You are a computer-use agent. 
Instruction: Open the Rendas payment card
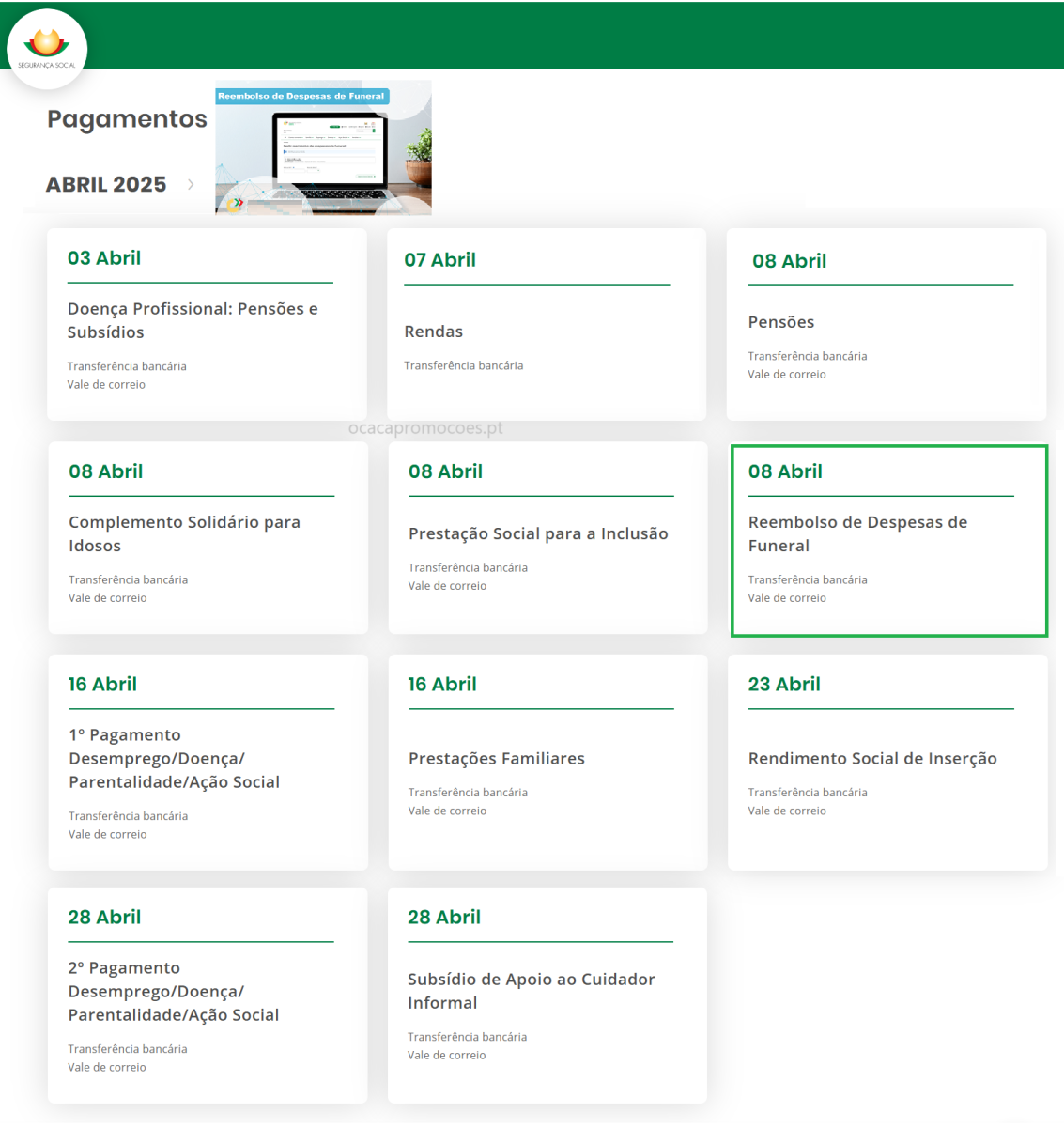pos(547,324)
